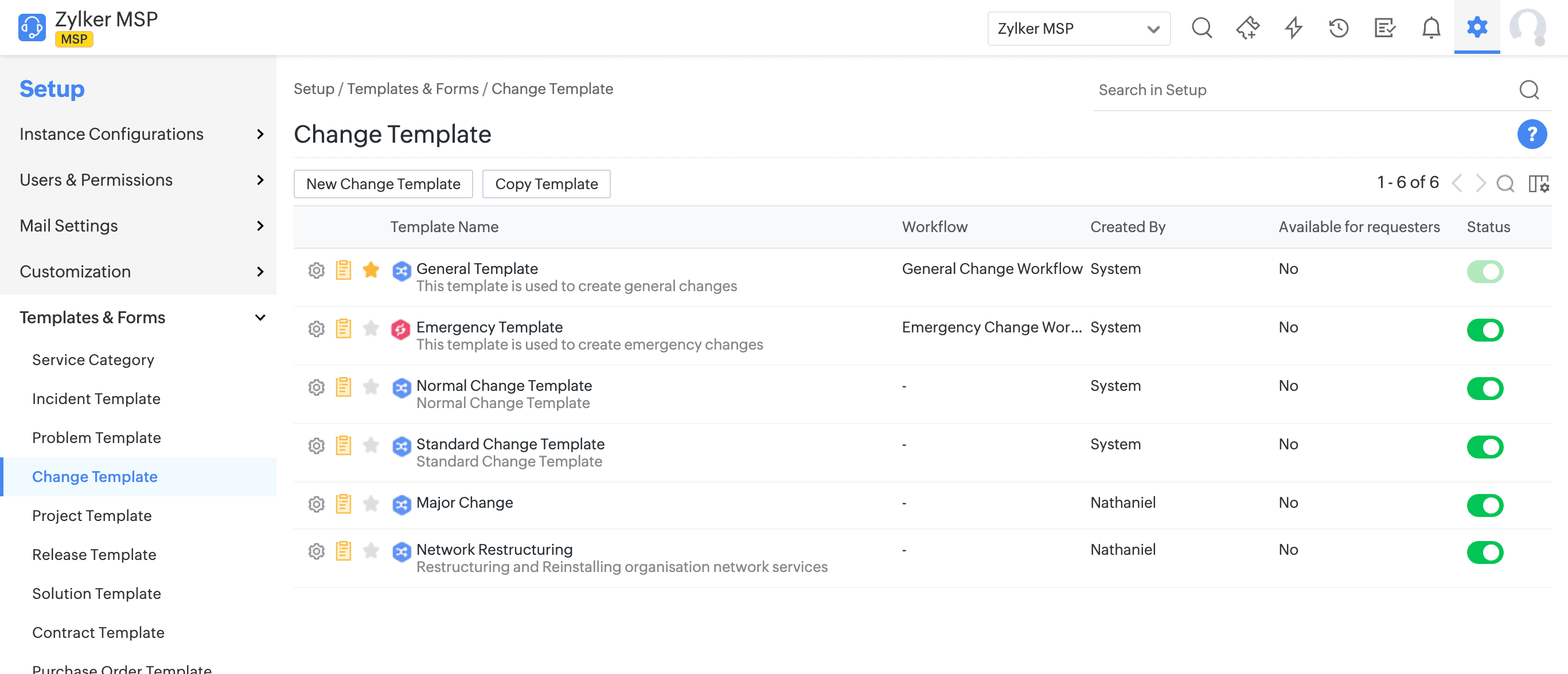The width and height of the screenshot is (1568, 674).
Task: Mark Major Change template as default star
Action: (x=370, y=504)
